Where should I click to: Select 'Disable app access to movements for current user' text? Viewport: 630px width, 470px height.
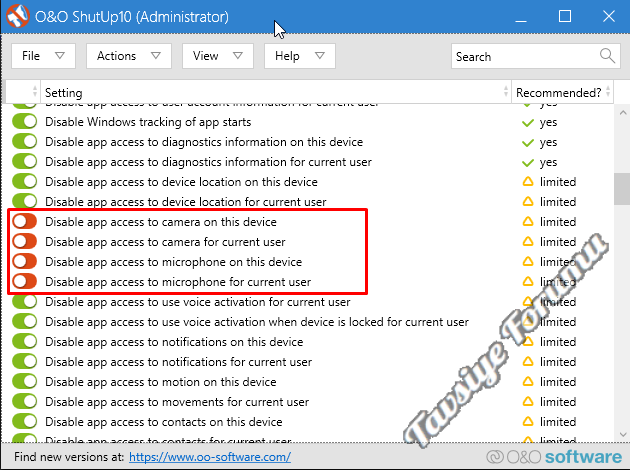pyautogui.click(x=177, y=402)
